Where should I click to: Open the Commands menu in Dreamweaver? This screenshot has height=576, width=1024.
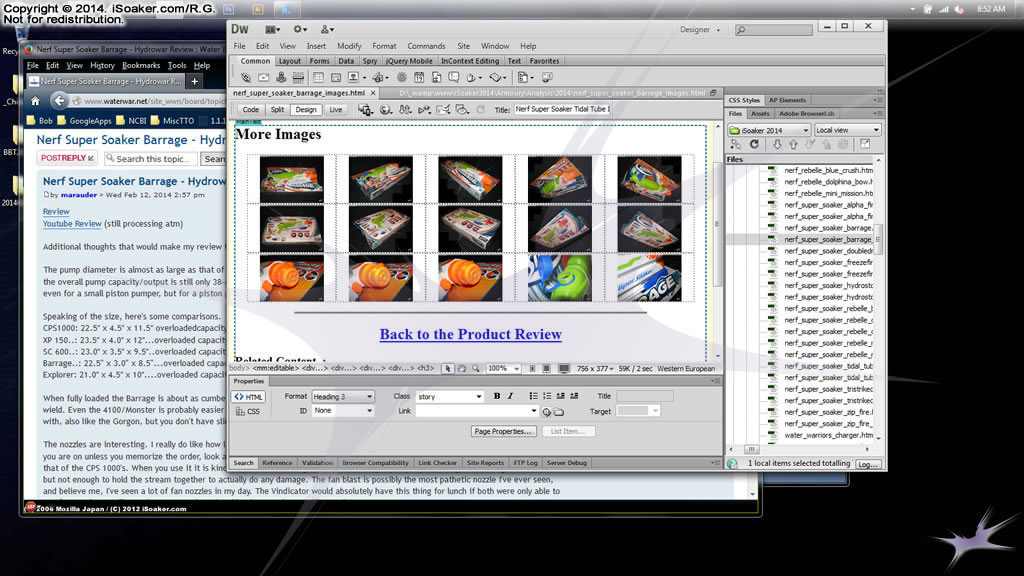[x=426, y=46]
